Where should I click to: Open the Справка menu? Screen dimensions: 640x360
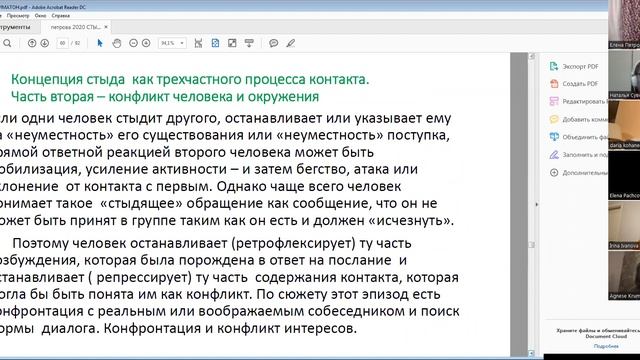pos(61,16)
